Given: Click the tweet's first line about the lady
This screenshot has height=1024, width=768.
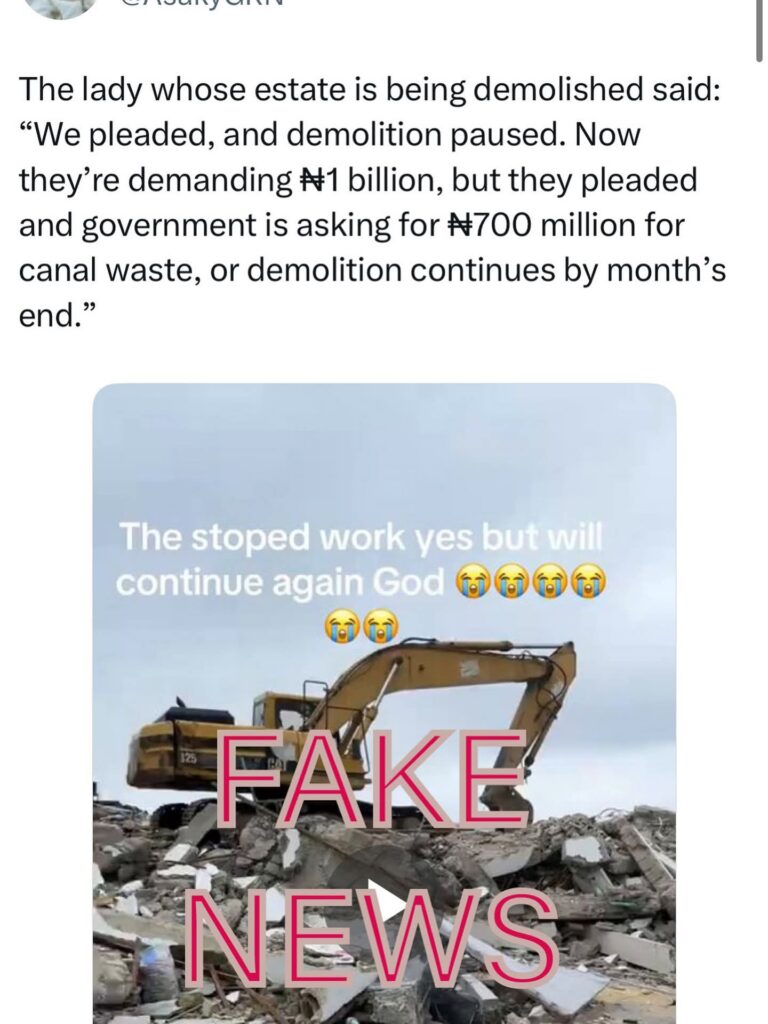Looking at the screenshot, I should [369, 90].
